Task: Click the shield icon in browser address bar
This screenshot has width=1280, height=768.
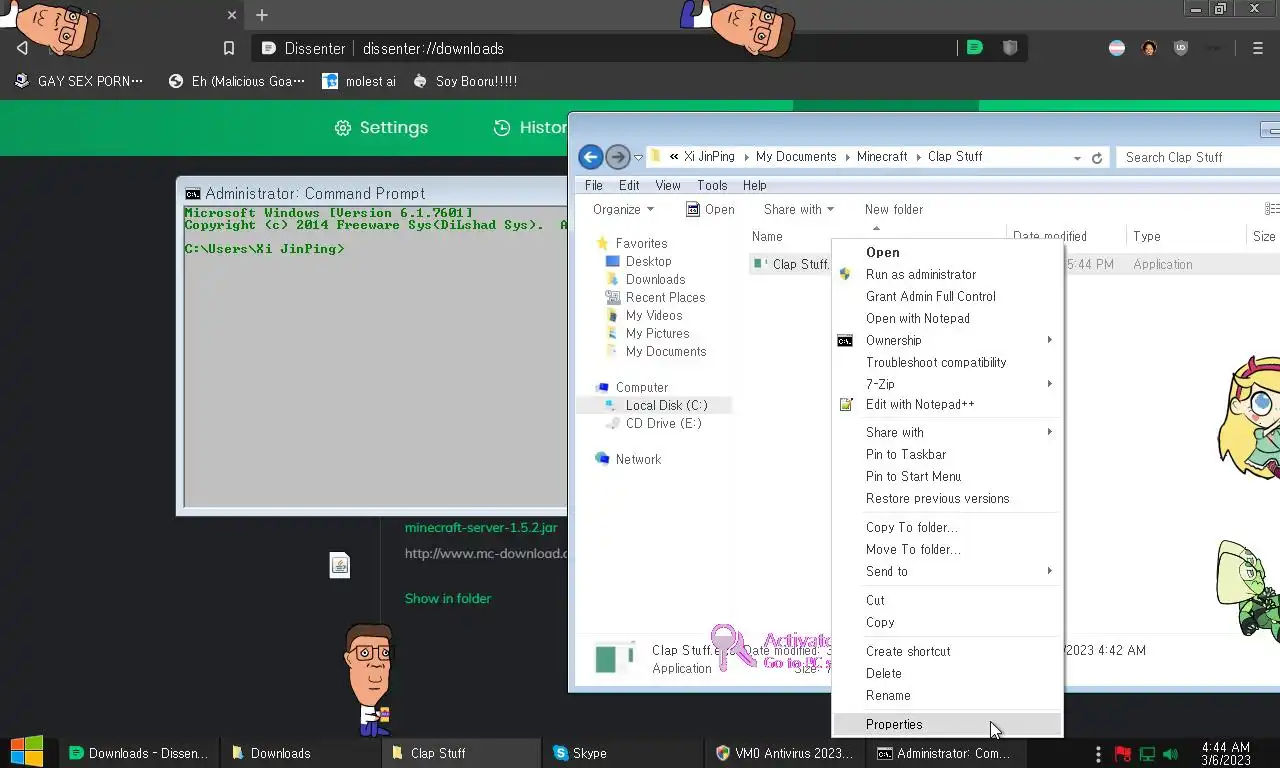Action: coord(1010,47)
